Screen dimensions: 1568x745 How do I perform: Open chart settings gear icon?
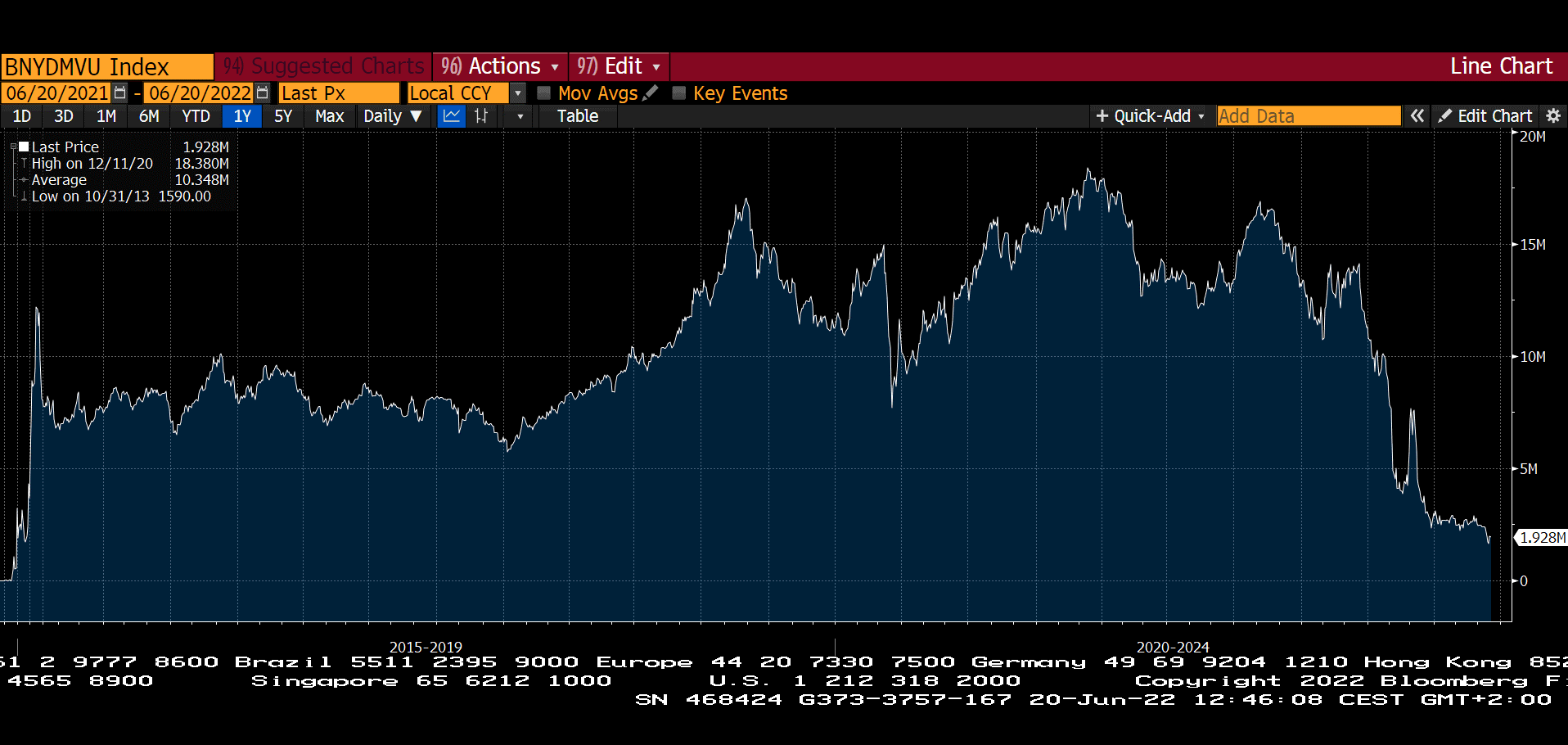click(x=1553, y=116)
